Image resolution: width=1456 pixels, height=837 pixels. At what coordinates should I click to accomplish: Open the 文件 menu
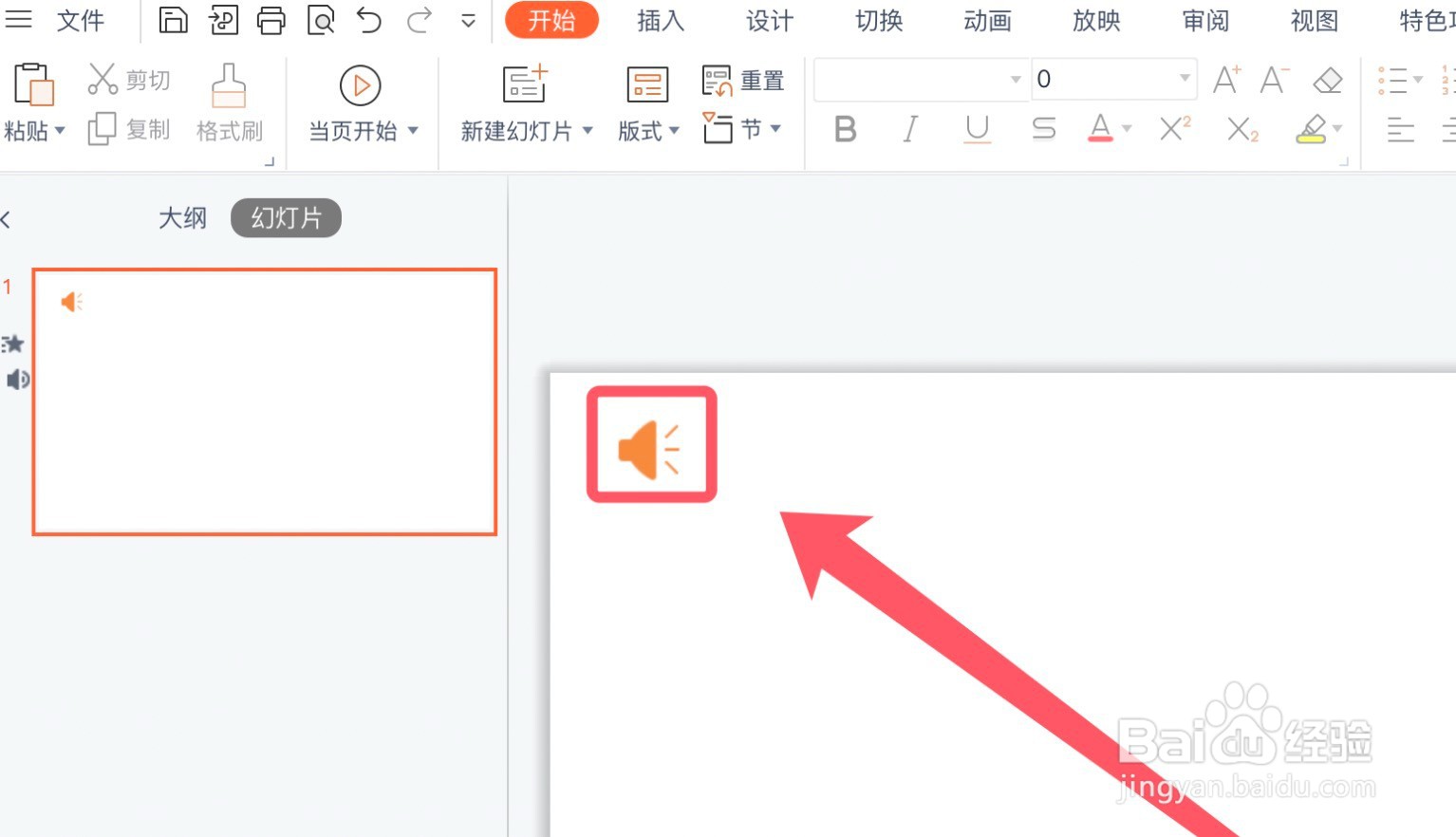point(80,20)
